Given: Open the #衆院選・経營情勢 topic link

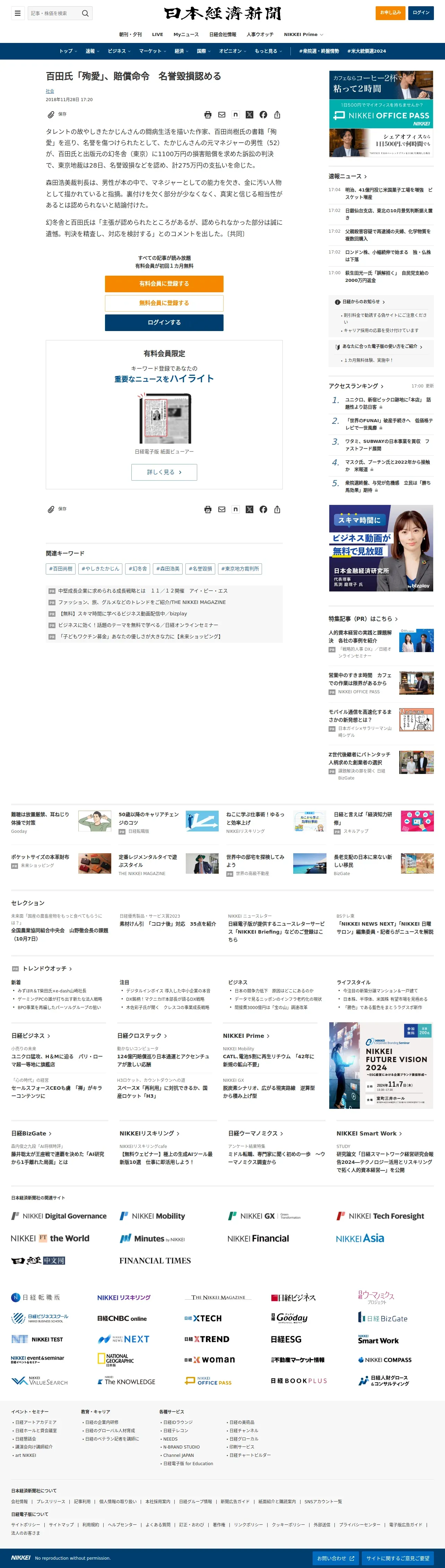Looking at the screenshot, I should point(319,51).
